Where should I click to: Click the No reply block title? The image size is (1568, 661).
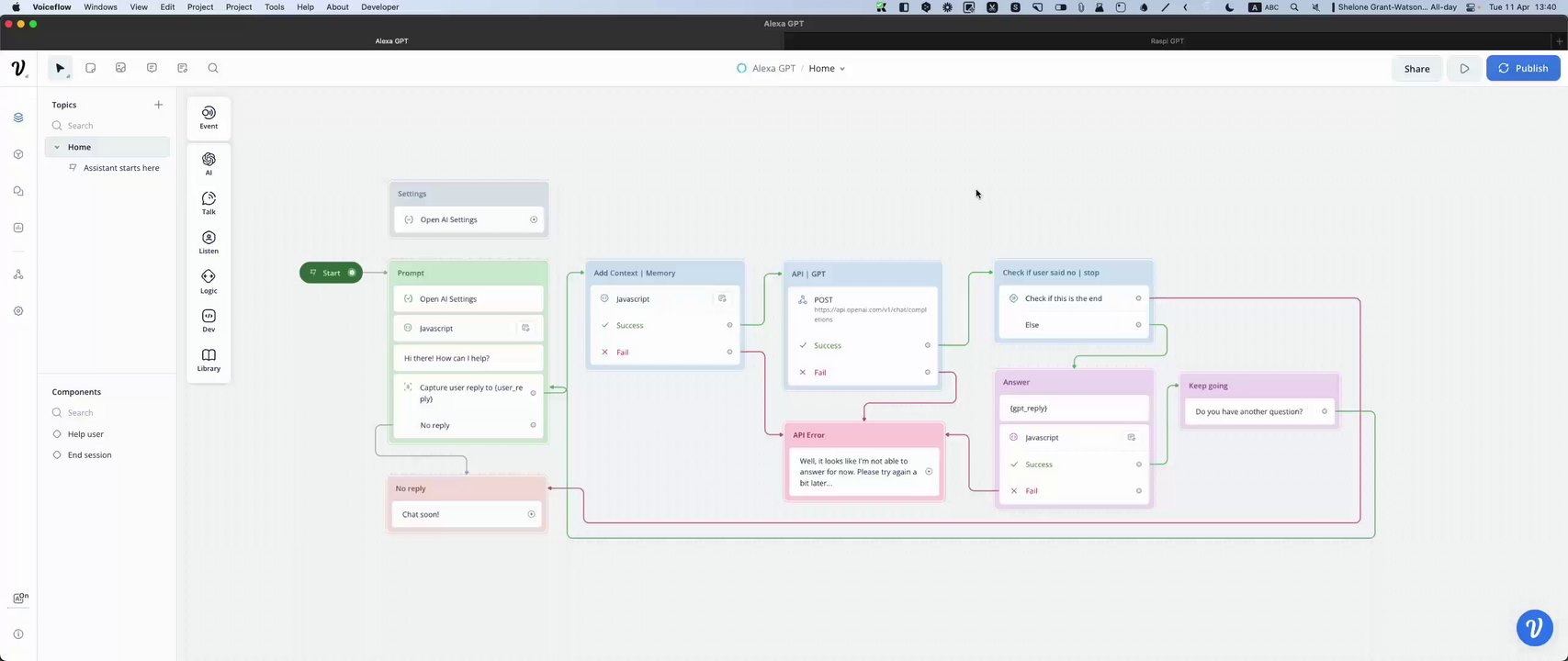tap(411, 488)
